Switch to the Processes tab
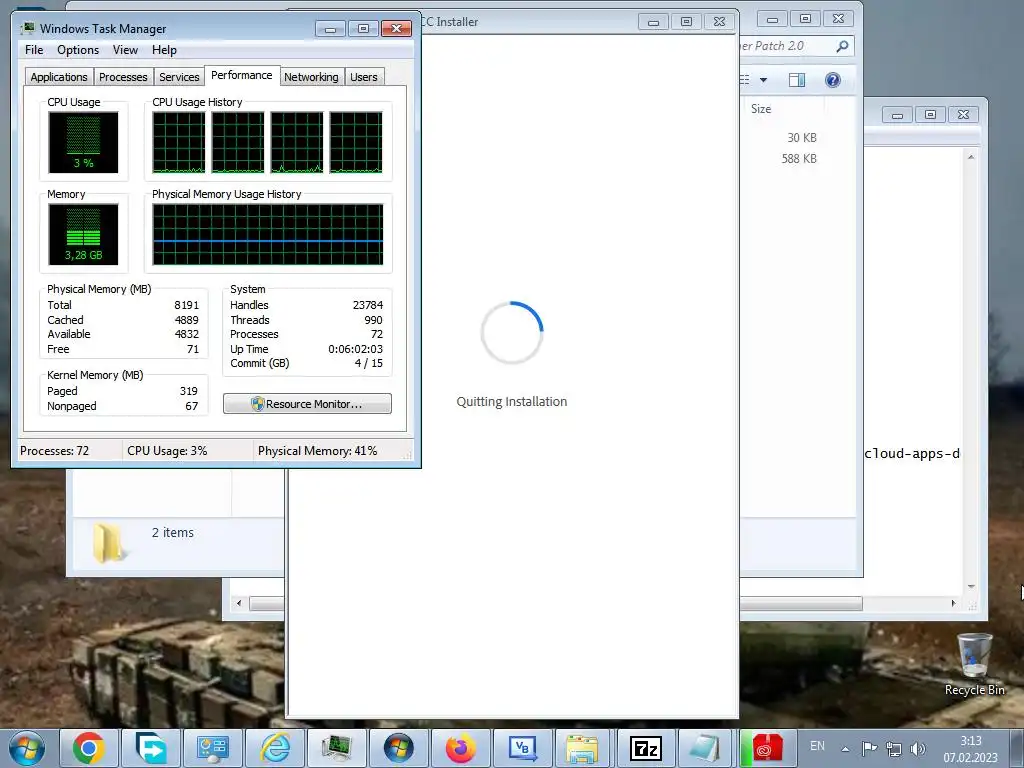 pos(123,77)
